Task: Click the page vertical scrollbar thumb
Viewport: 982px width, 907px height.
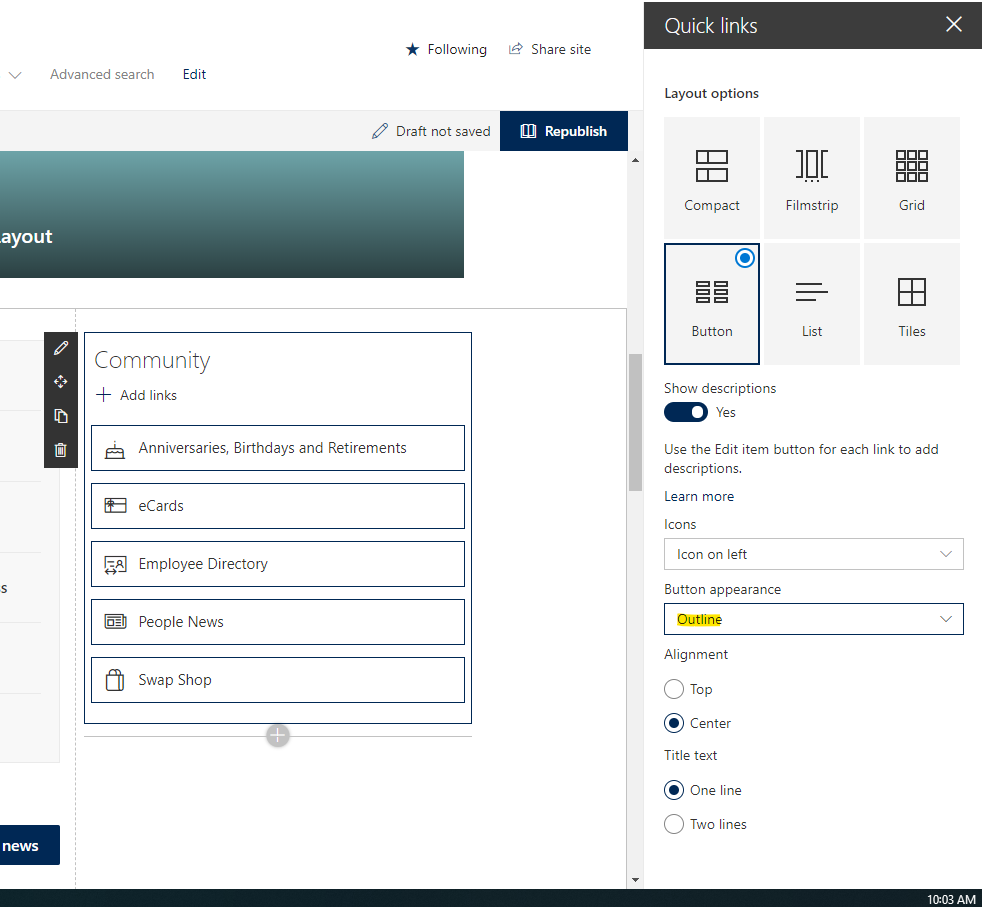Action: point(635,422)
